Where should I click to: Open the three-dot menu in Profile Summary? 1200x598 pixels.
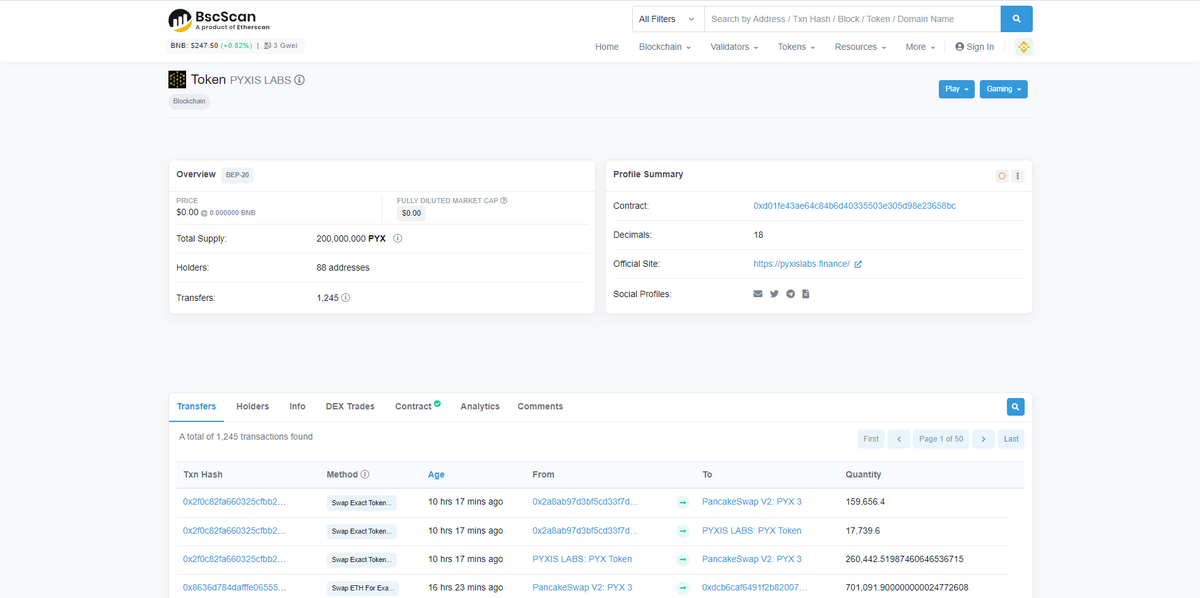point(1017,176)
